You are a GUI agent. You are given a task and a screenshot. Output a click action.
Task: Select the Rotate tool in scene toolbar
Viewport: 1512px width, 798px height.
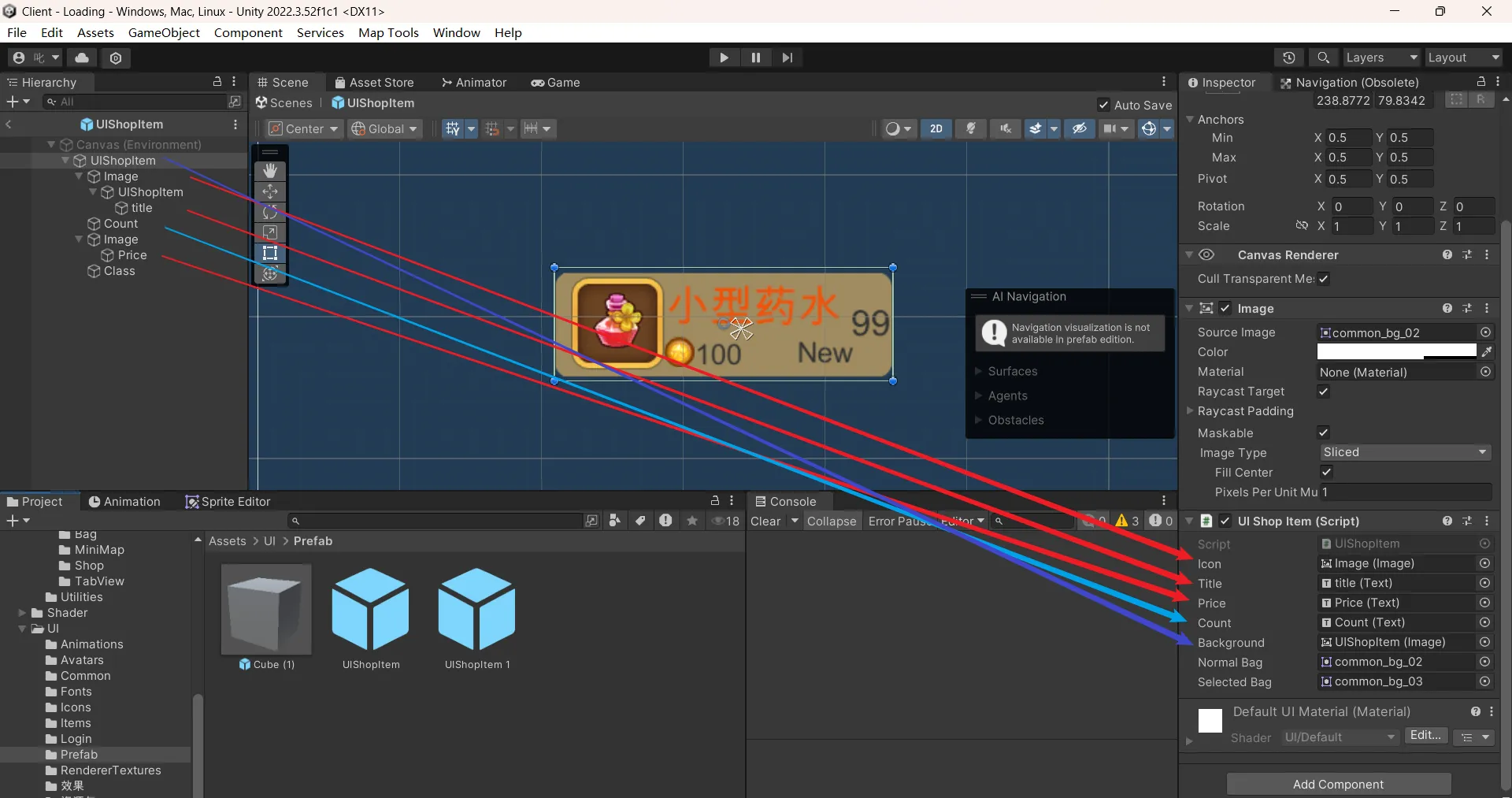270,212
